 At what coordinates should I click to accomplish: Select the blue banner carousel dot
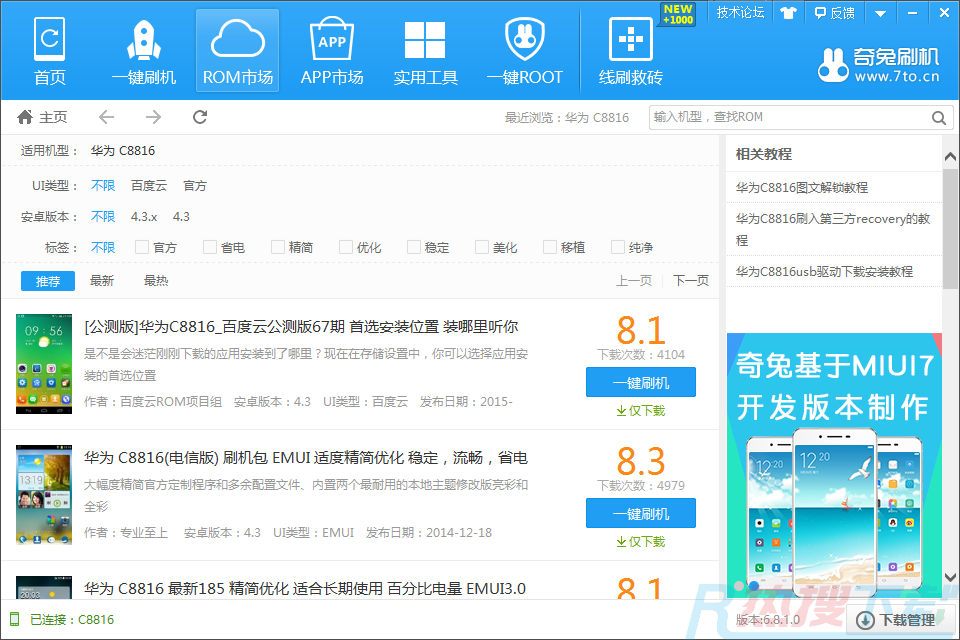(x=754, y=586)
